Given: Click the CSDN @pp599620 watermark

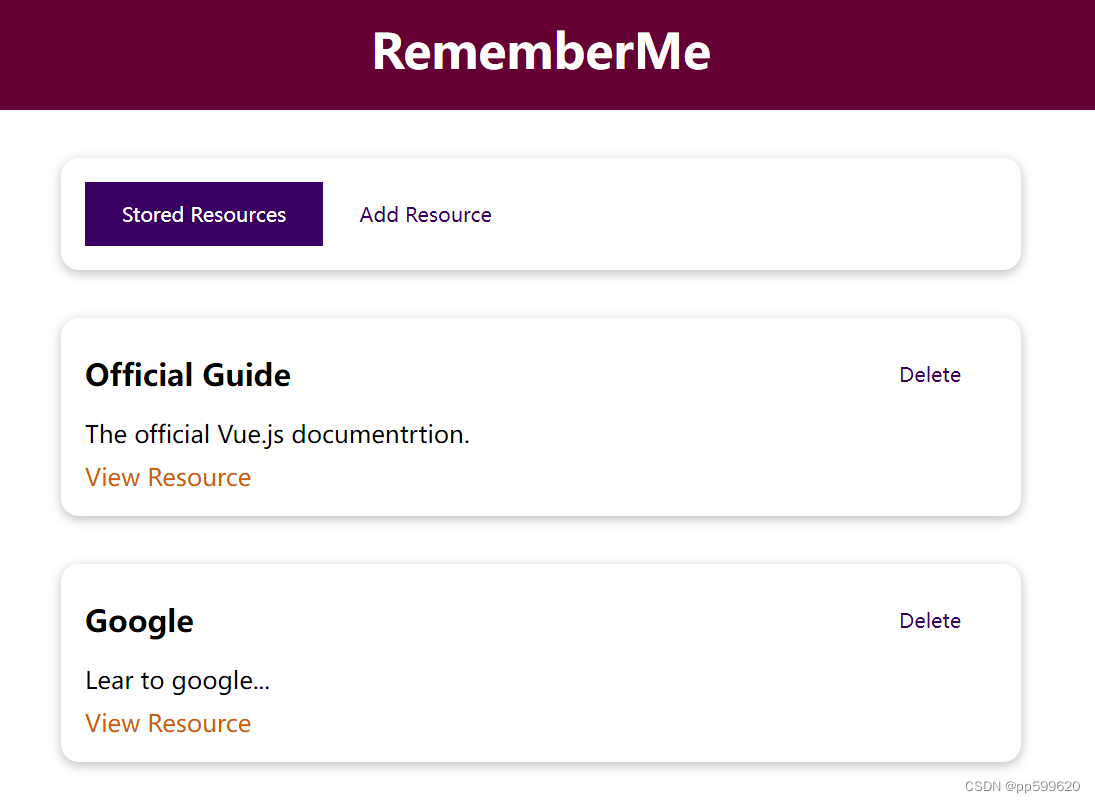Looking at the screenshot, I should [x=1022, y=786].
